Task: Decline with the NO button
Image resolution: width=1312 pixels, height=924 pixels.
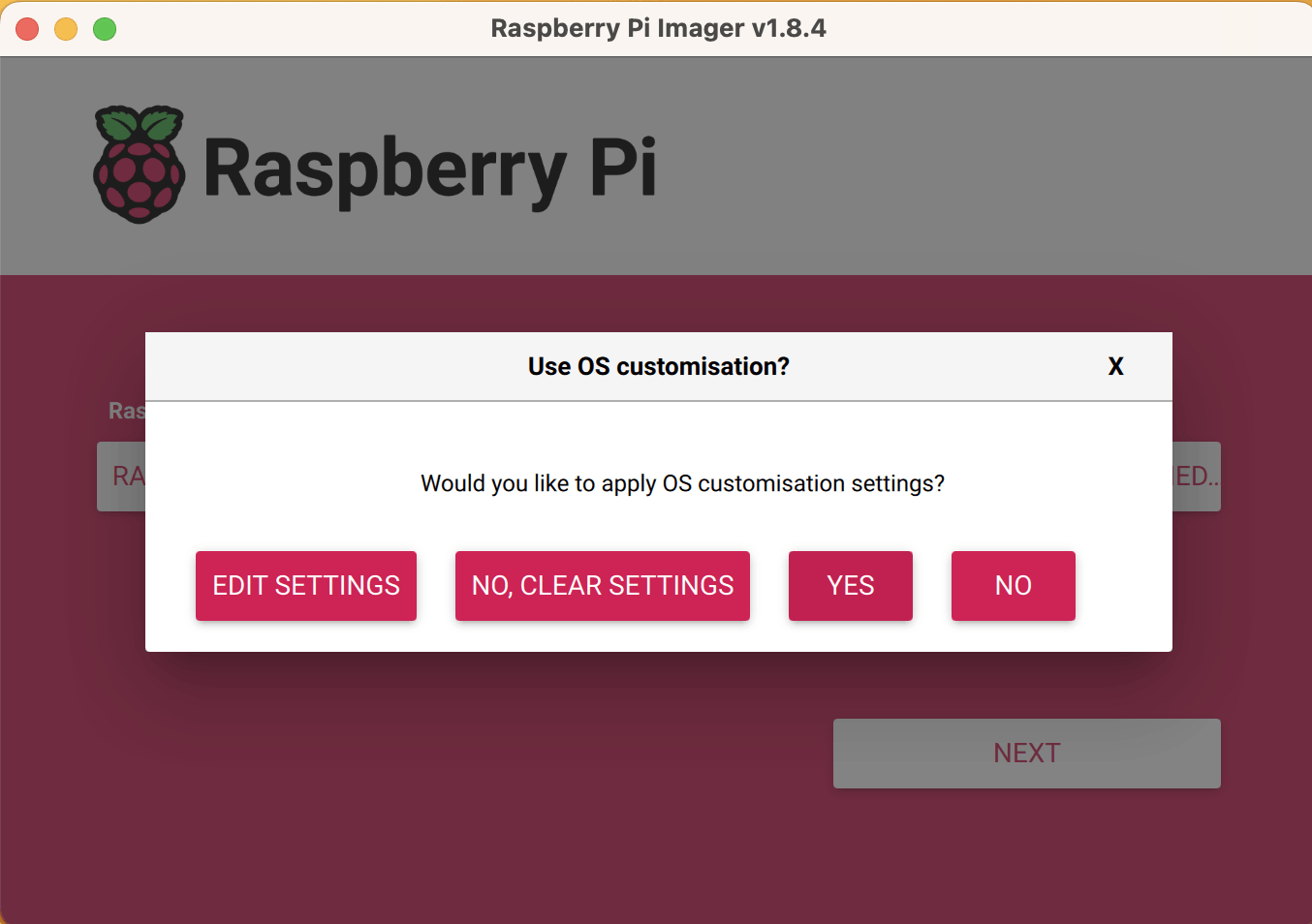Action: (x=1014, y=586)
